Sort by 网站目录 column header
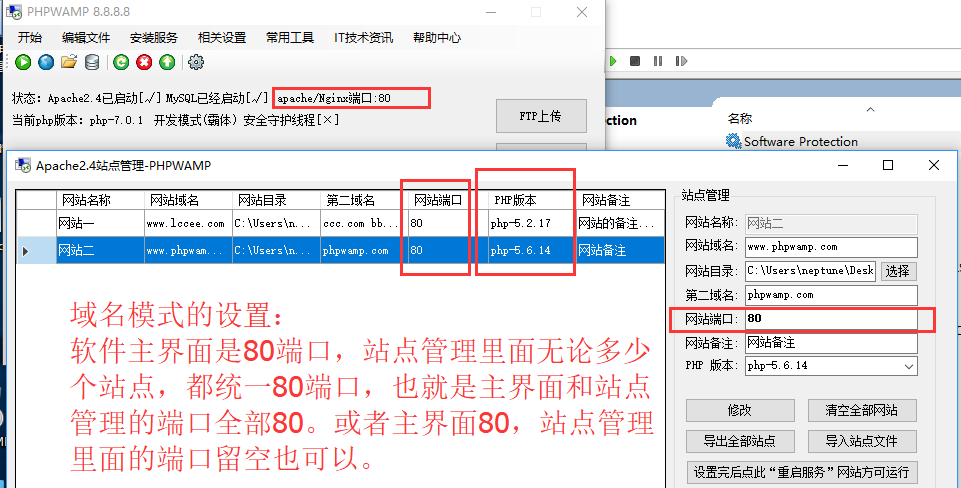The image size is (961, 488). (x=276, y=200)
